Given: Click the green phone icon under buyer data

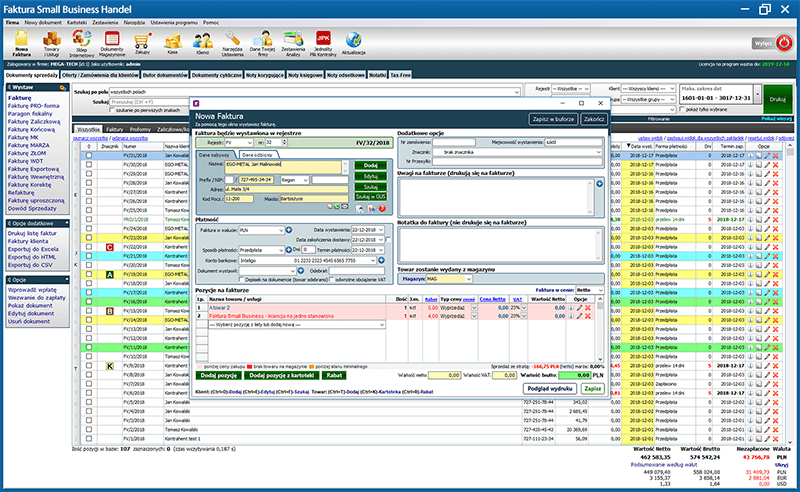Looking at the screenshot, I should click(337, 207).
